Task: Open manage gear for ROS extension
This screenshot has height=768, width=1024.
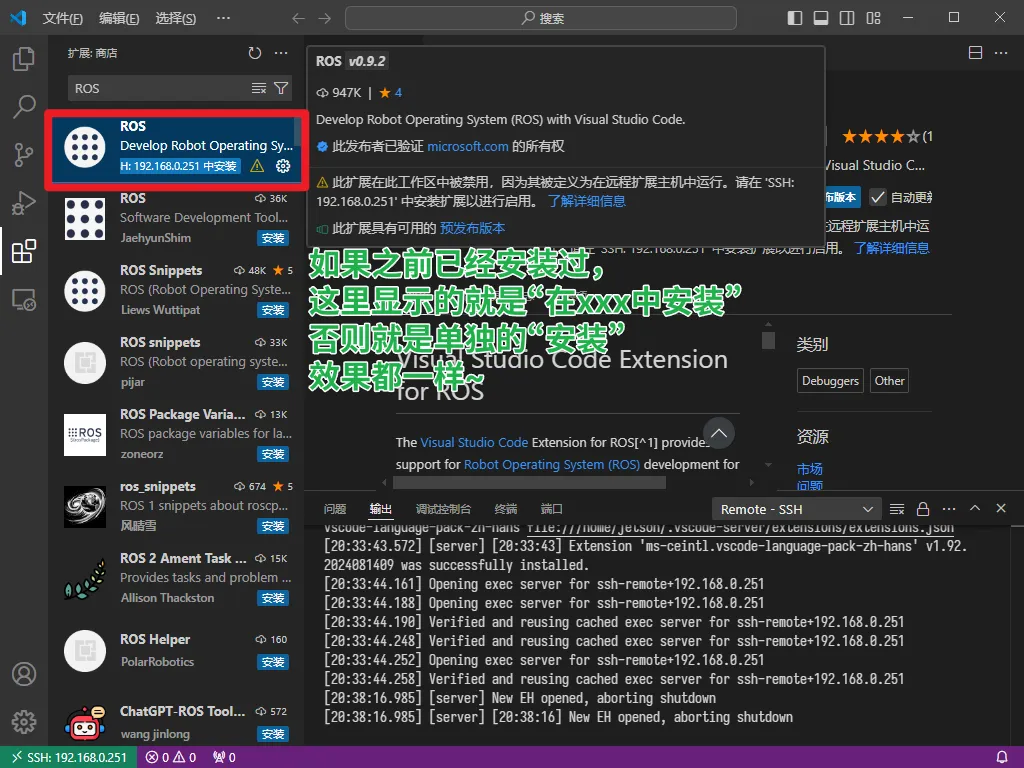Action: [283, 166]
